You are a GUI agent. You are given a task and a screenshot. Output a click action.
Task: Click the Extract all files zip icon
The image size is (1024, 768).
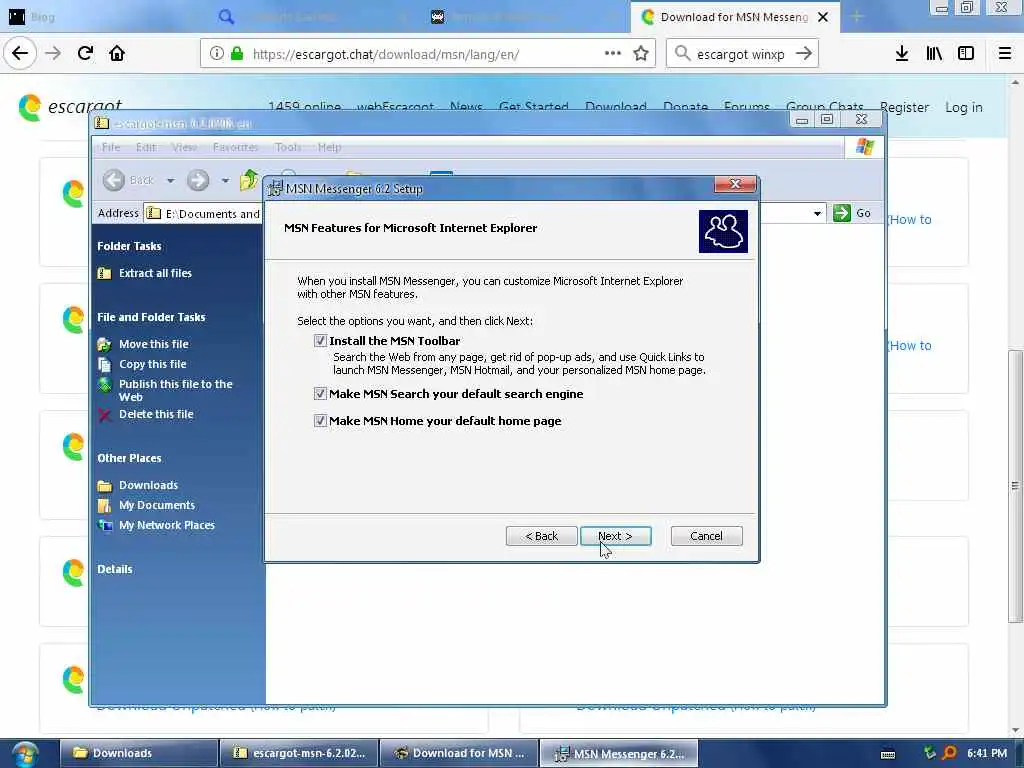pyautogui.click(x=104, y=273)
